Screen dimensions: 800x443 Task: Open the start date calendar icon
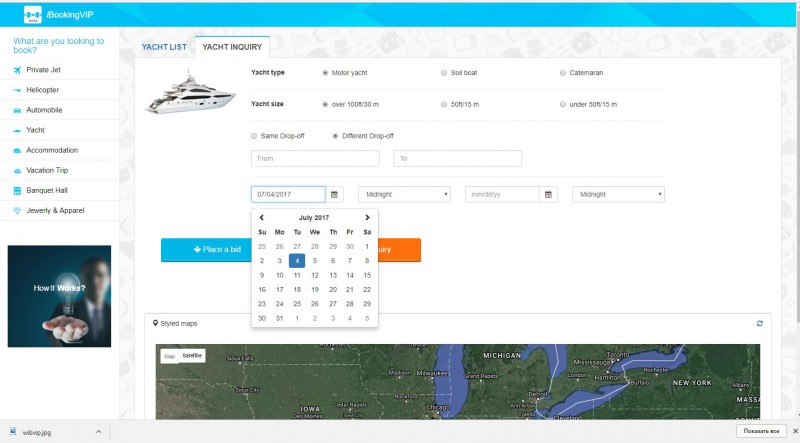coord(334,194)
